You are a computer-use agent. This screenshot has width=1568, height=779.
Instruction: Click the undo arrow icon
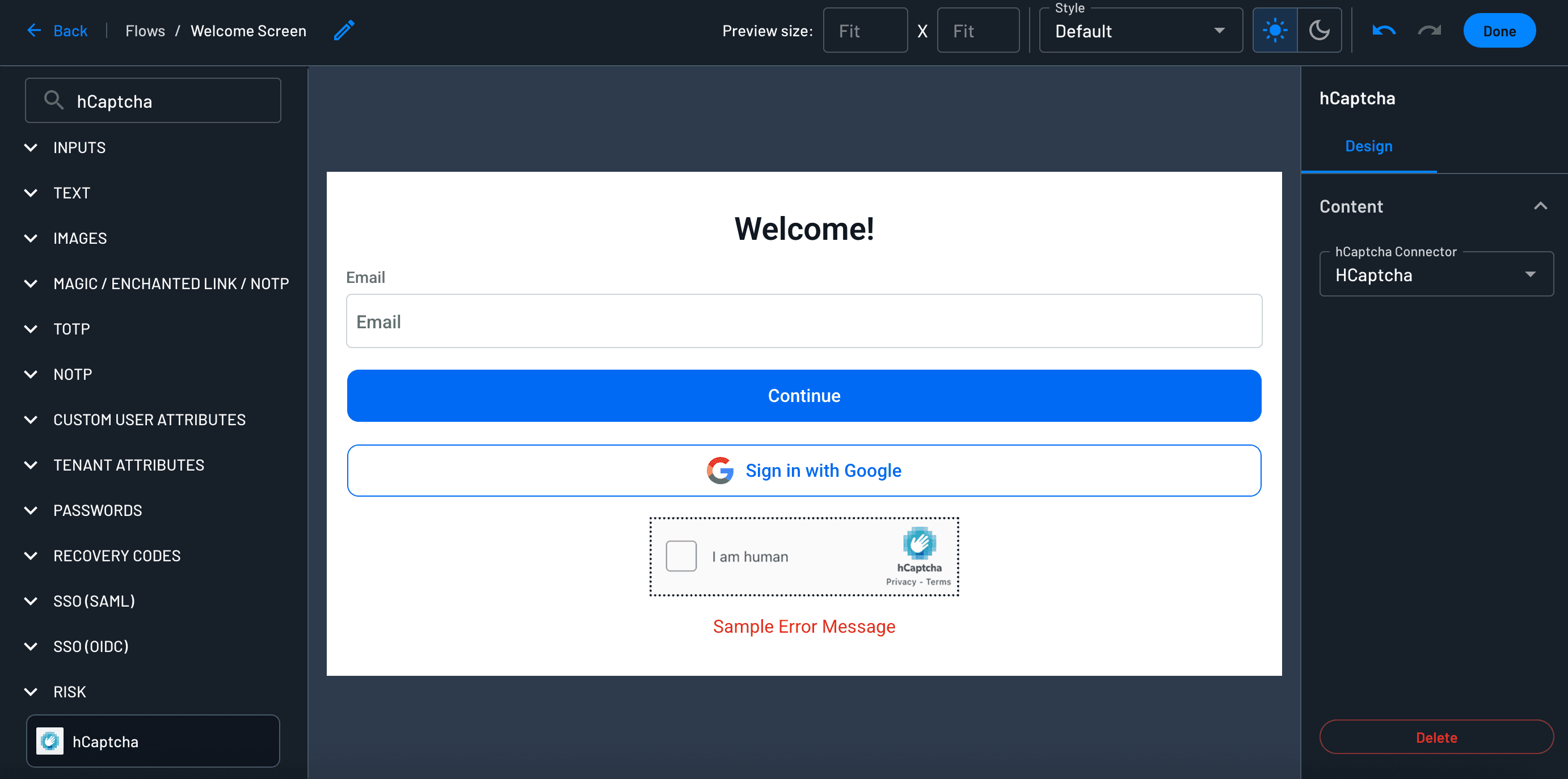point(1384,31)
